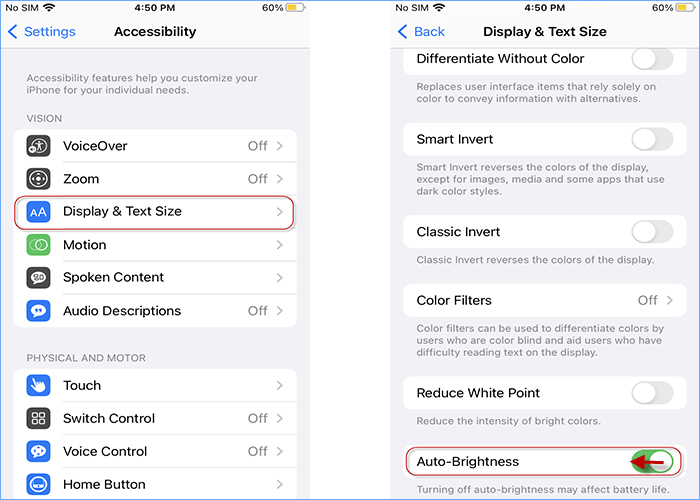Tap the Back button

tap(422, 32)
